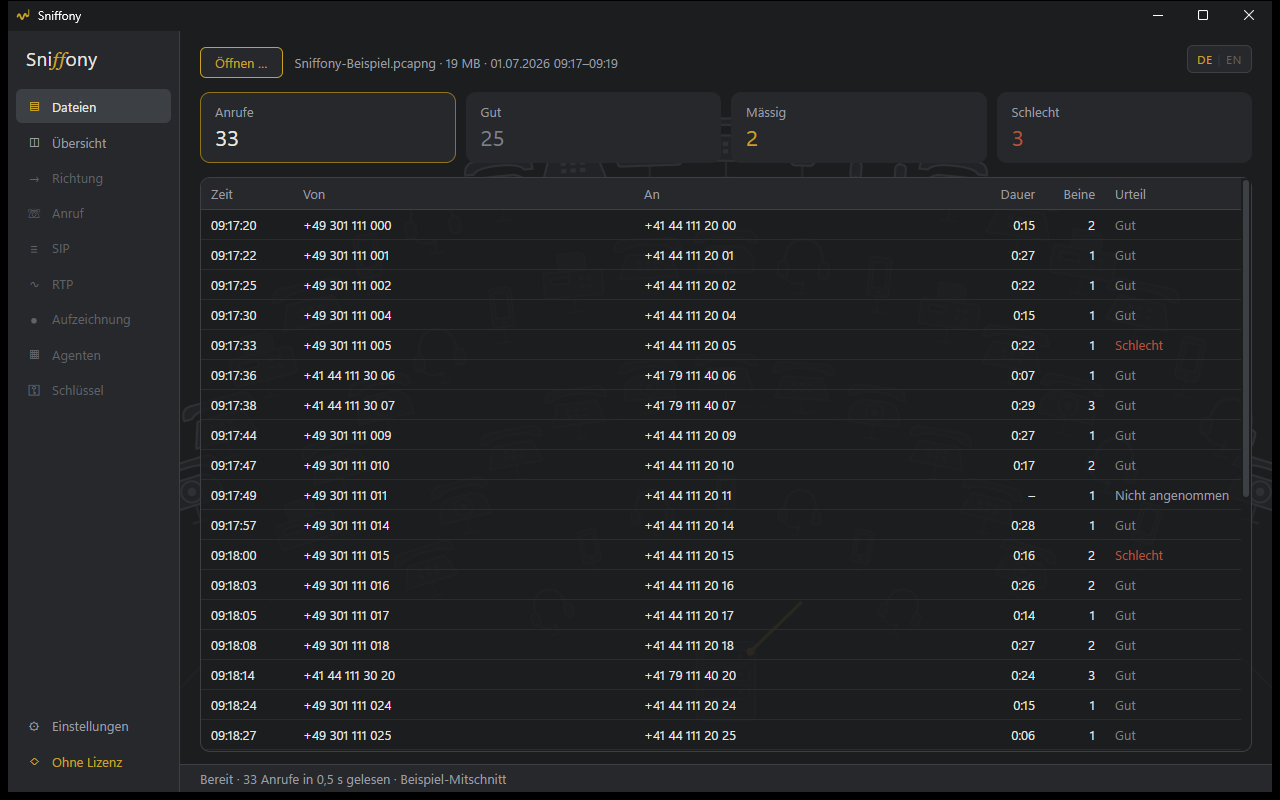Open the Richtung page
The image size is (1280, 800).
(x=93, y=179)
